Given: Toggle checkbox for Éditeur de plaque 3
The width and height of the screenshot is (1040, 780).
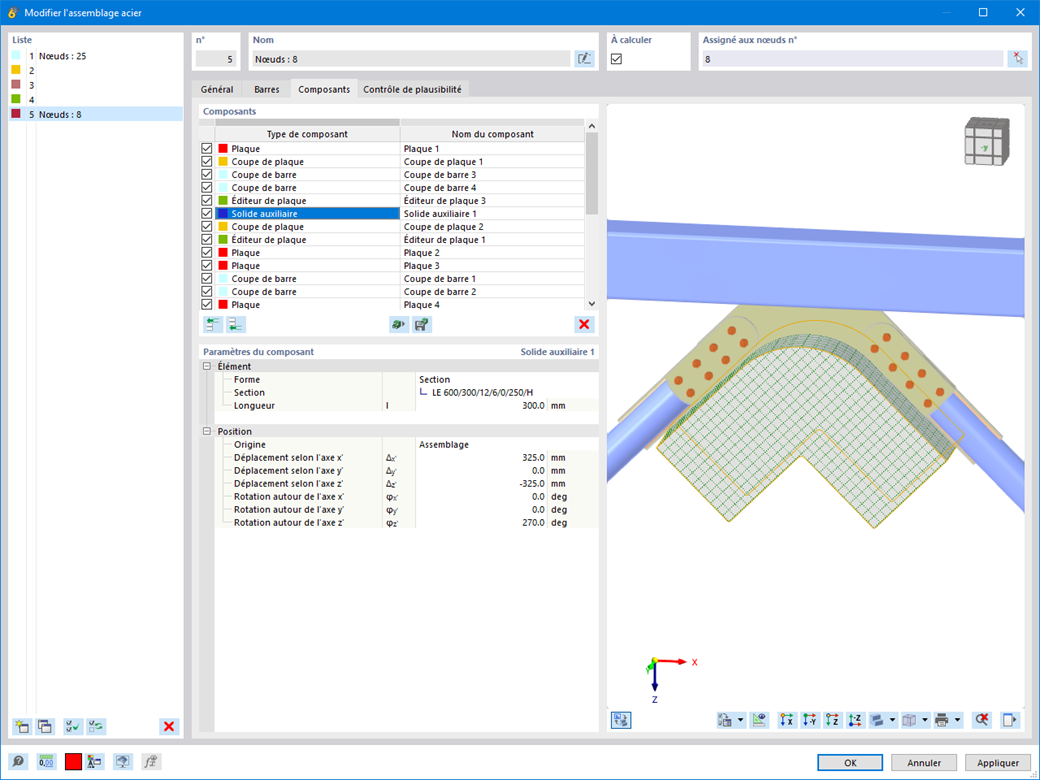Looking at the screenshot, I should tap(207, 200).
